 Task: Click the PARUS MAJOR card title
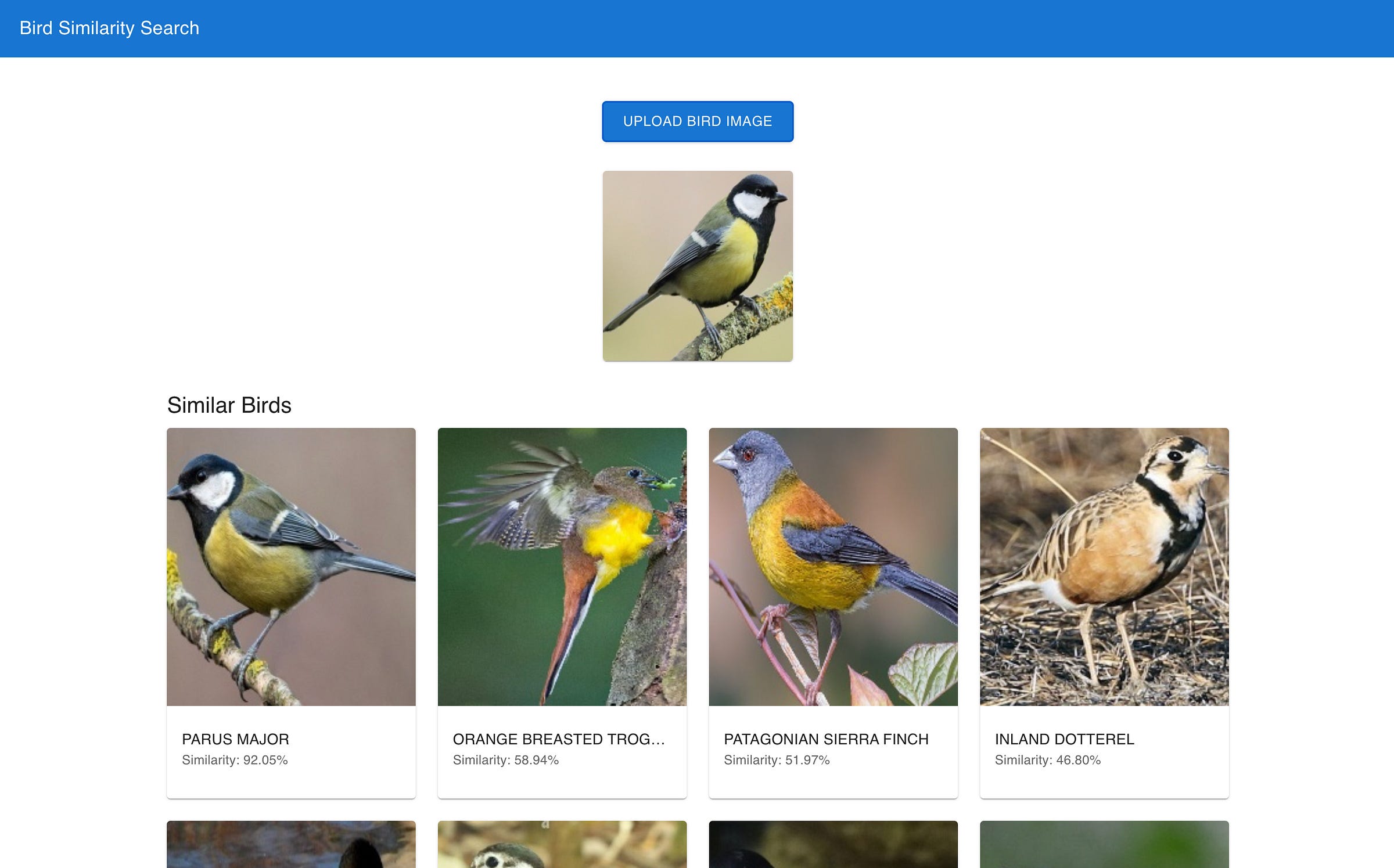(x=235, y=739)
